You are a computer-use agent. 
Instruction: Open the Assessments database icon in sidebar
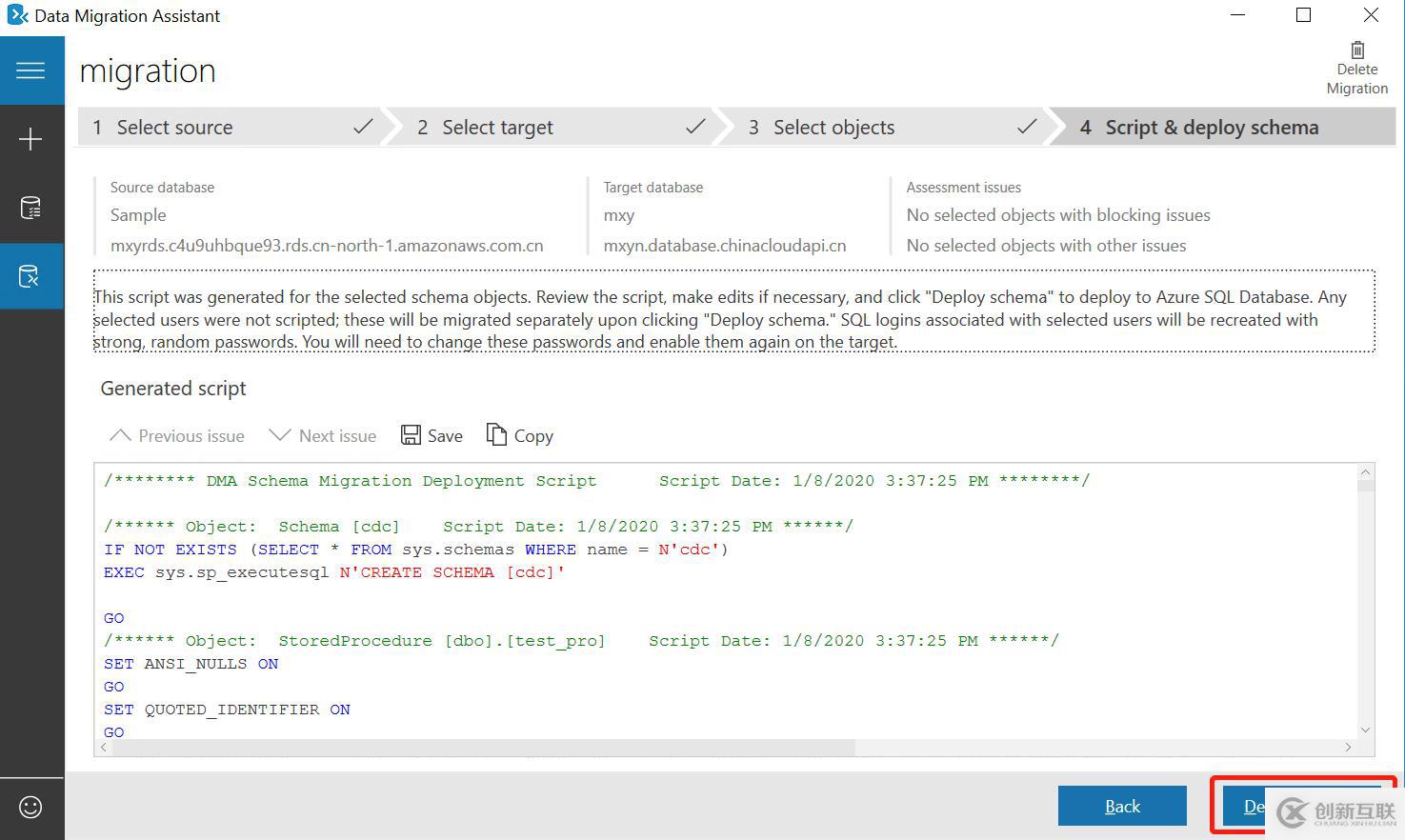(30, 208)
